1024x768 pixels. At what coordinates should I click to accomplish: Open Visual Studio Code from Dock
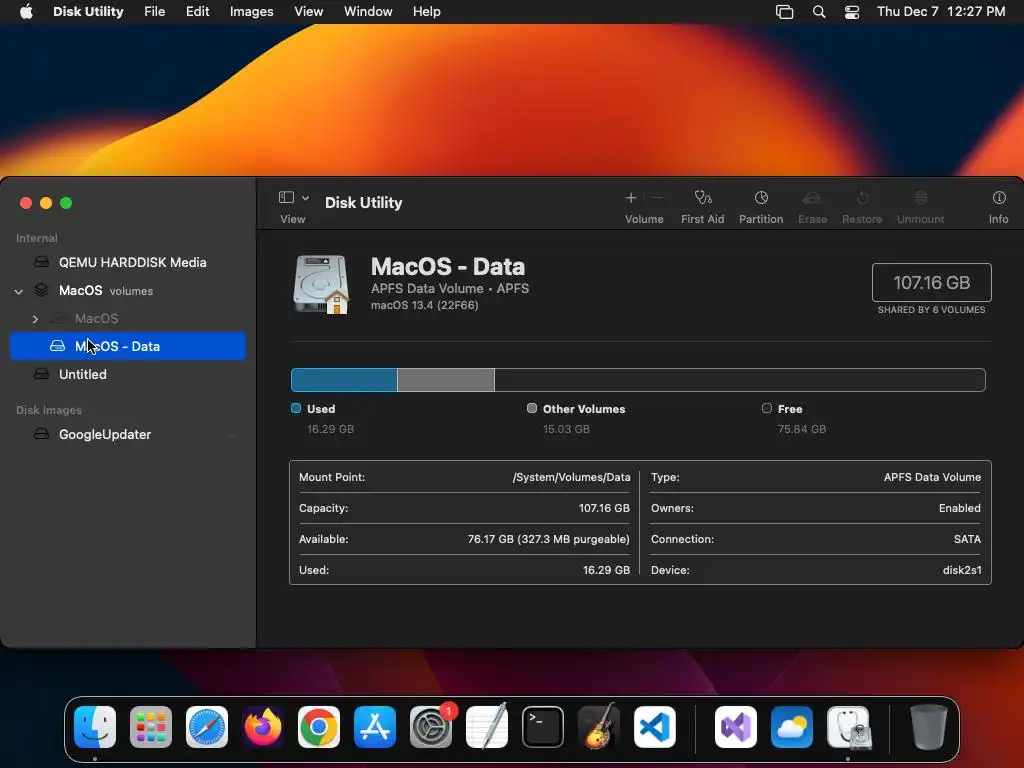pos(654,727)
